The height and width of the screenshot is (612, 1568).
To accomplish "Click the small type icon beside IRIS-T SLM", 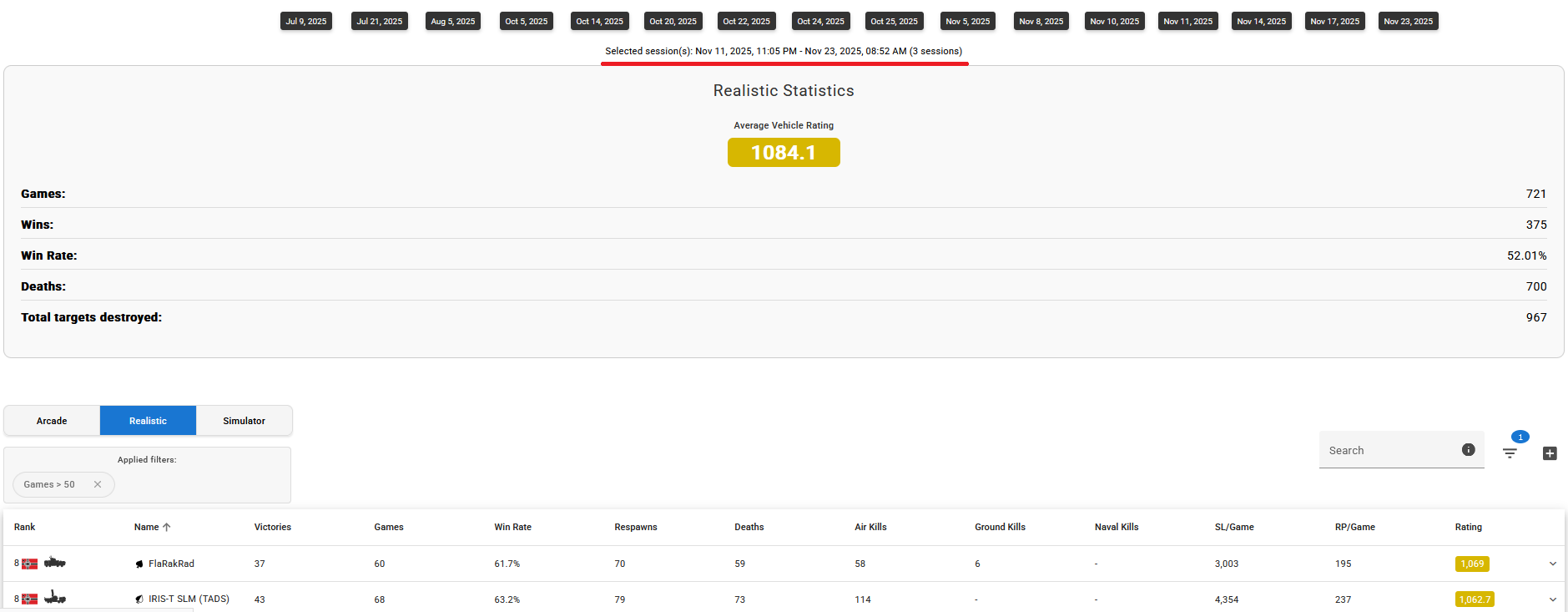I will (139, 599).
